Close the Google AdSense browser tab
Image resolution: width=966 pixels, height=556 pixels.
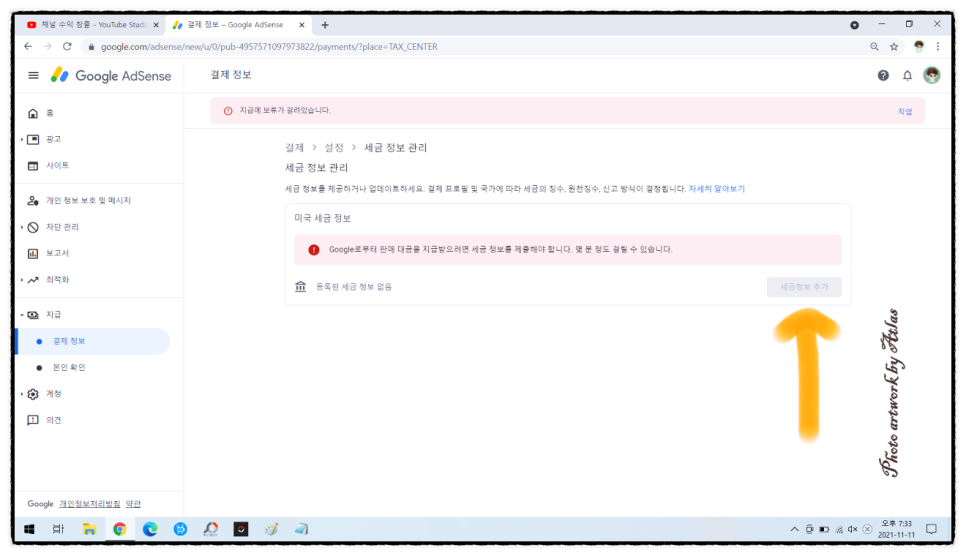pos(302,25)
